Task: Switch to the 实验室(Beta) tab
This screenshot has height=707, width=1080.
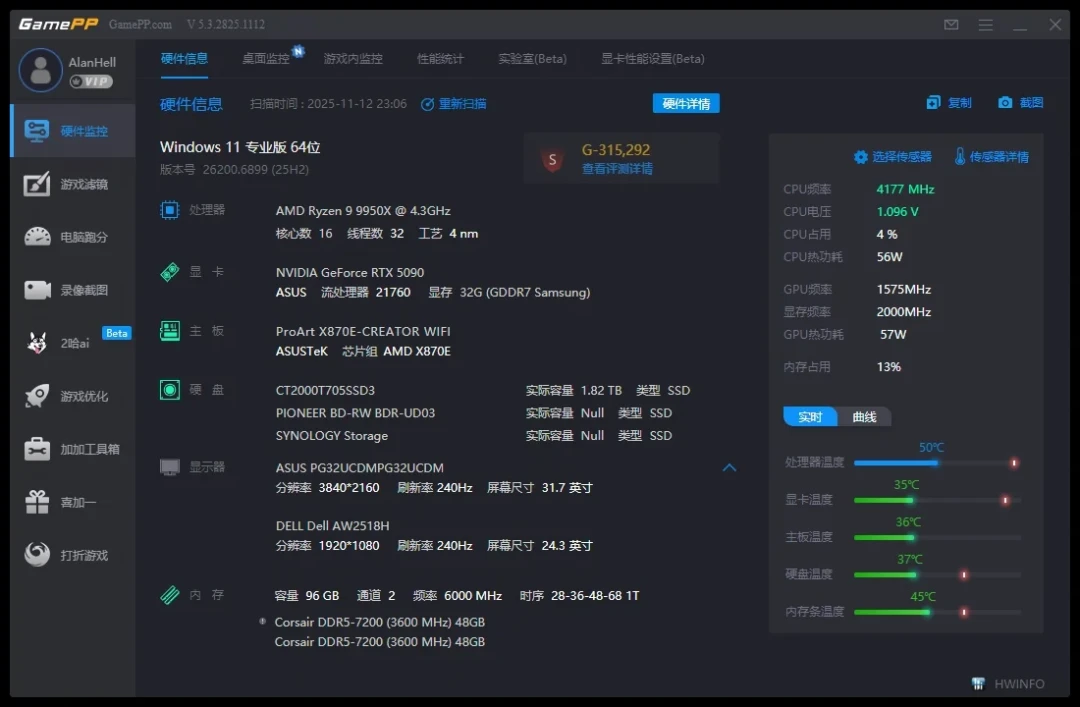Action: tap(532, 59)
